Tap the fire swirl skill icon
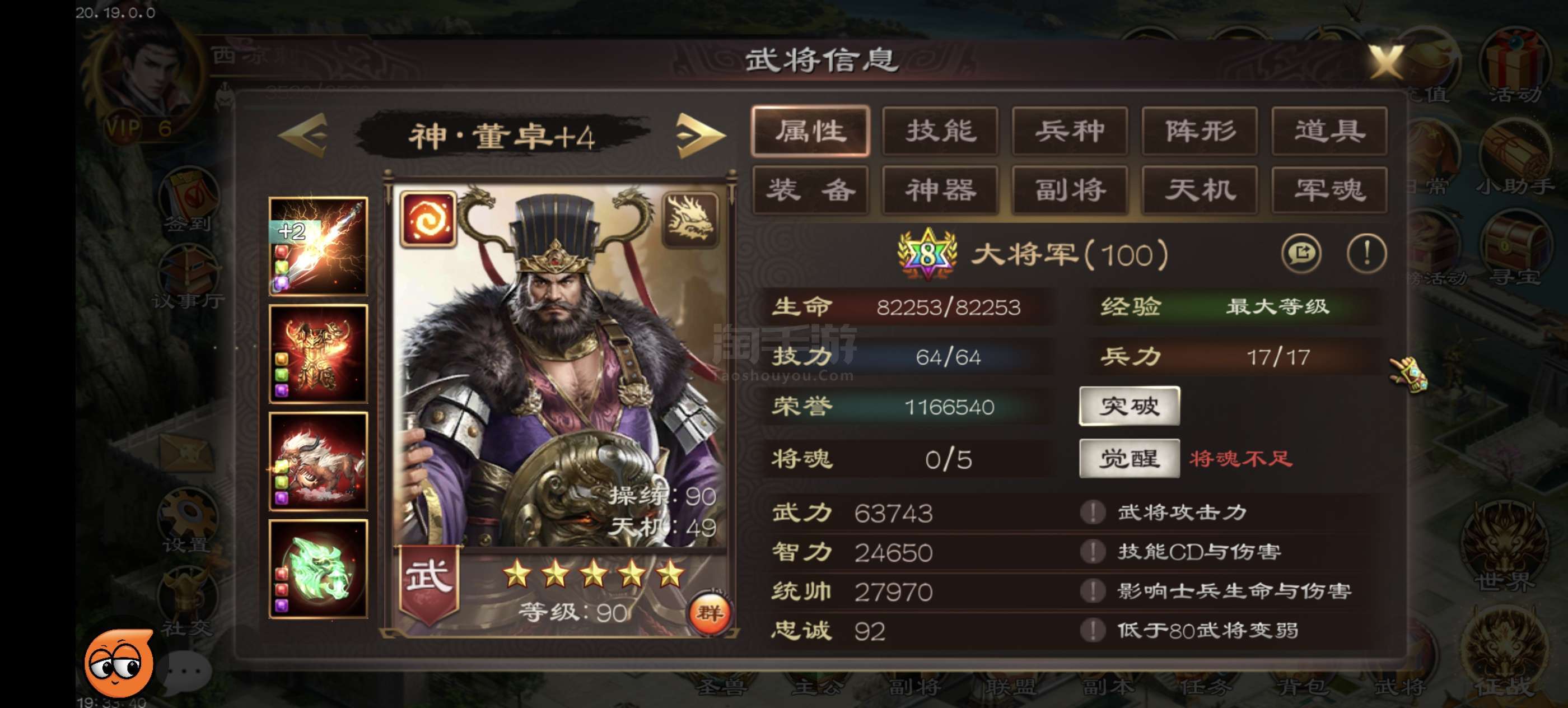Screen dimensions: 1568x708 pyautogui.click(x=428, y=220)
